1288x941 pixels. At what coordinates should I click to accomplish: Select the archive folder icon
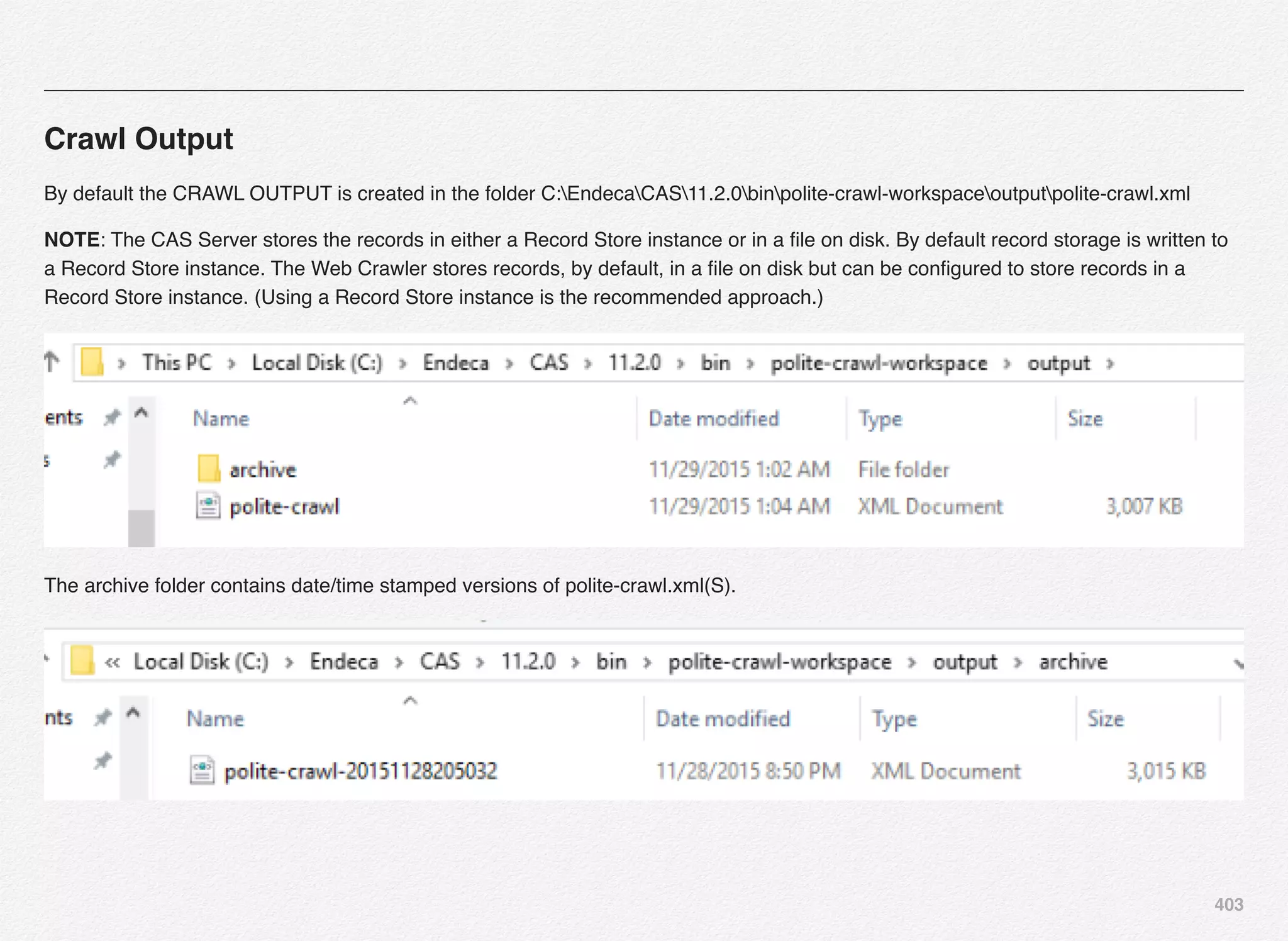(209, 469)
